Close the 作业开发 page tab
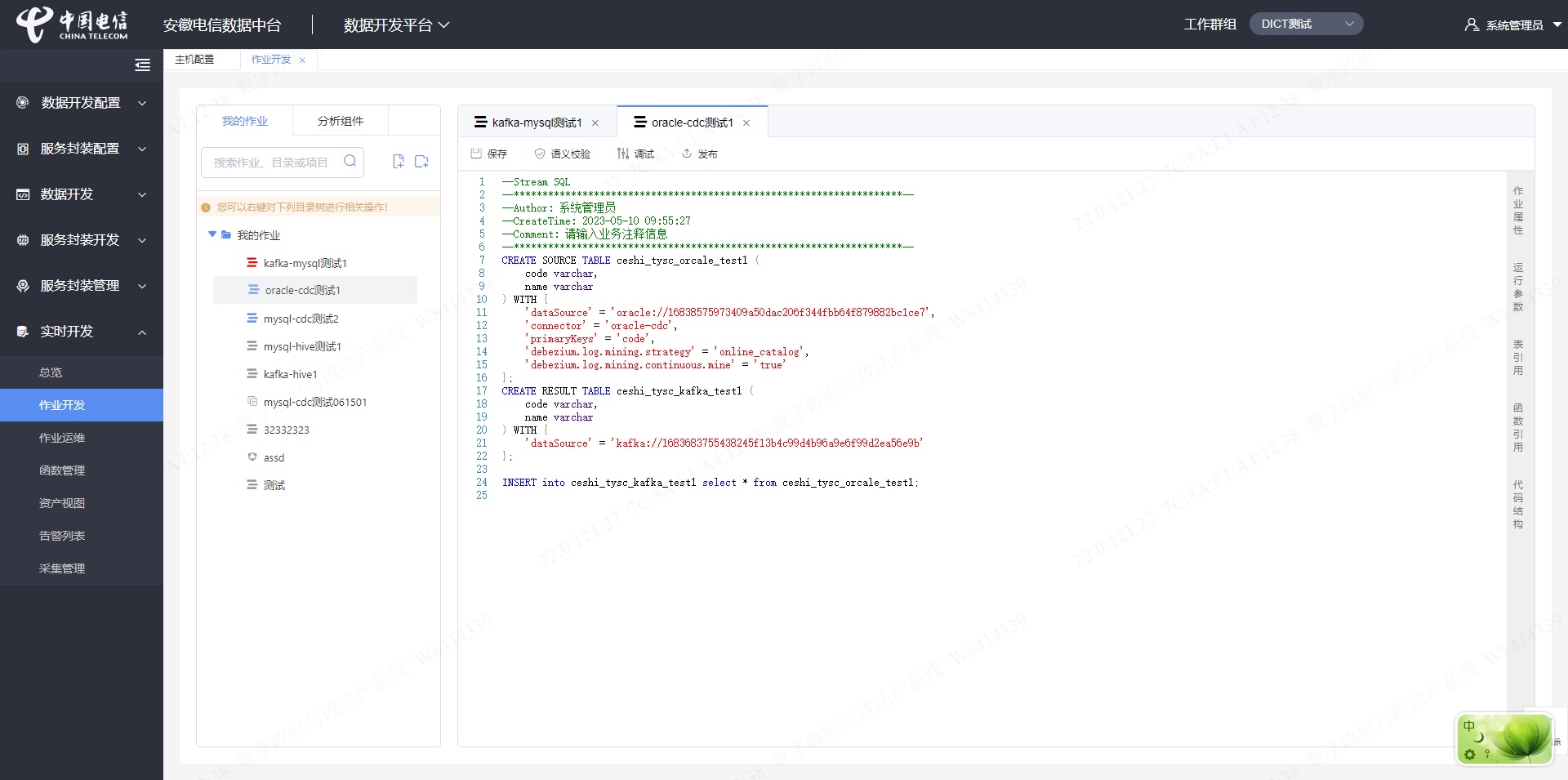This screenshot has width=1568, height=780. pos(302,60)
